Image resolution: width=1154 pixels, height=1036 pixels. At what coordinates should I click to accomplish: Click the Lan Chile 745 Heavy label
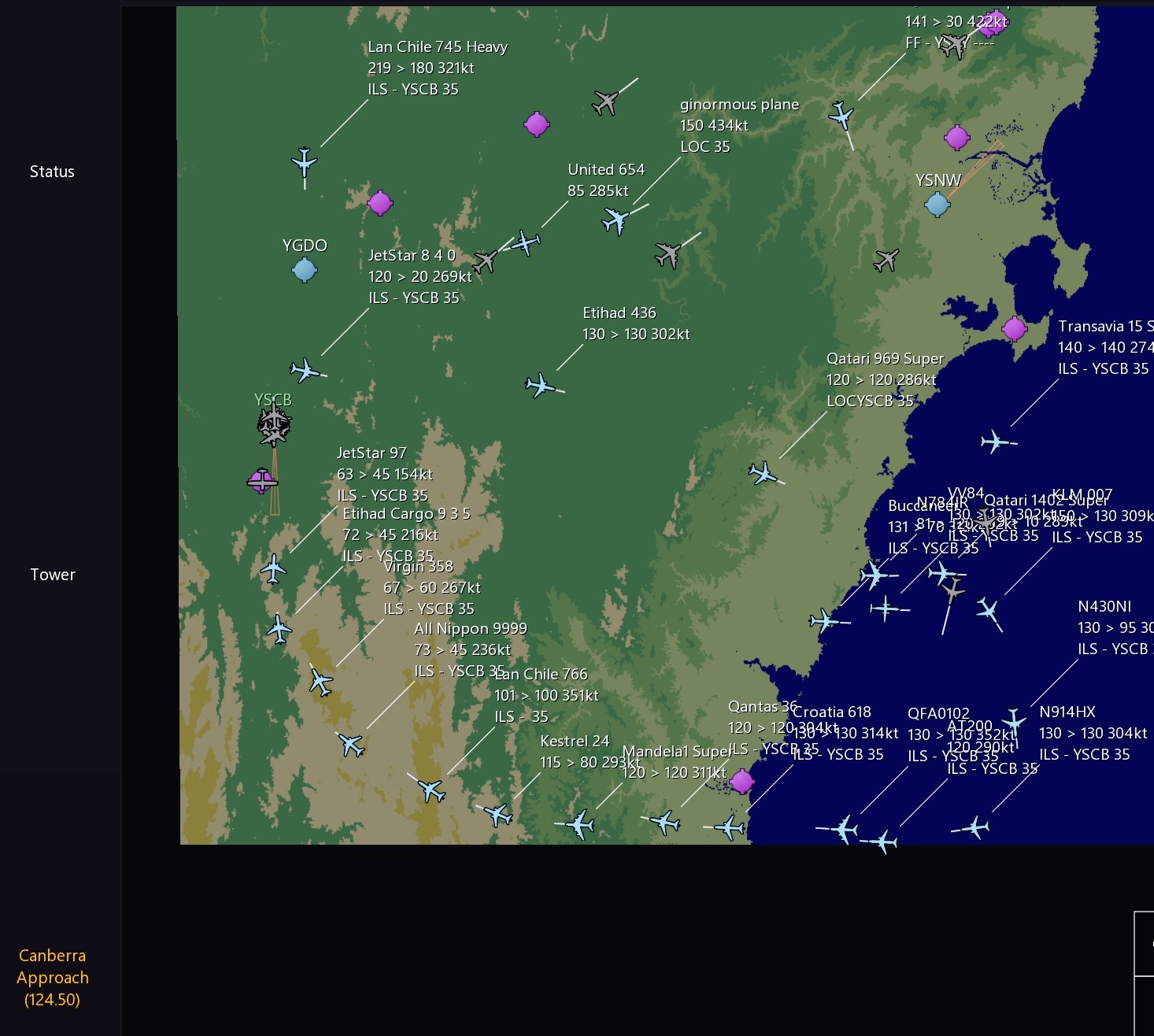(x=438, y=68)
